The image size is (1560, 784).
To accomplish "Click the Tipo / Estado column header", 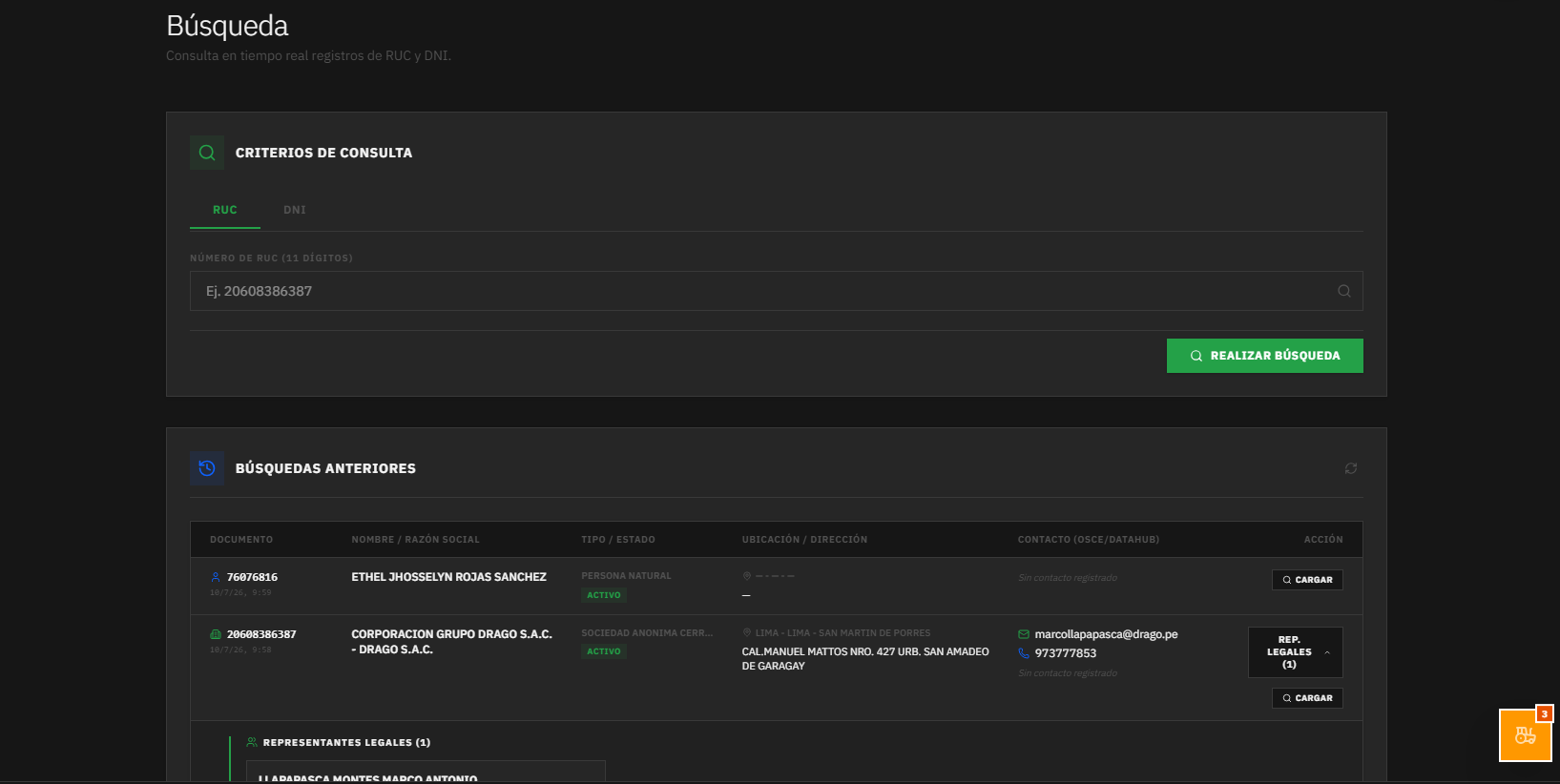I will point(618,540).
